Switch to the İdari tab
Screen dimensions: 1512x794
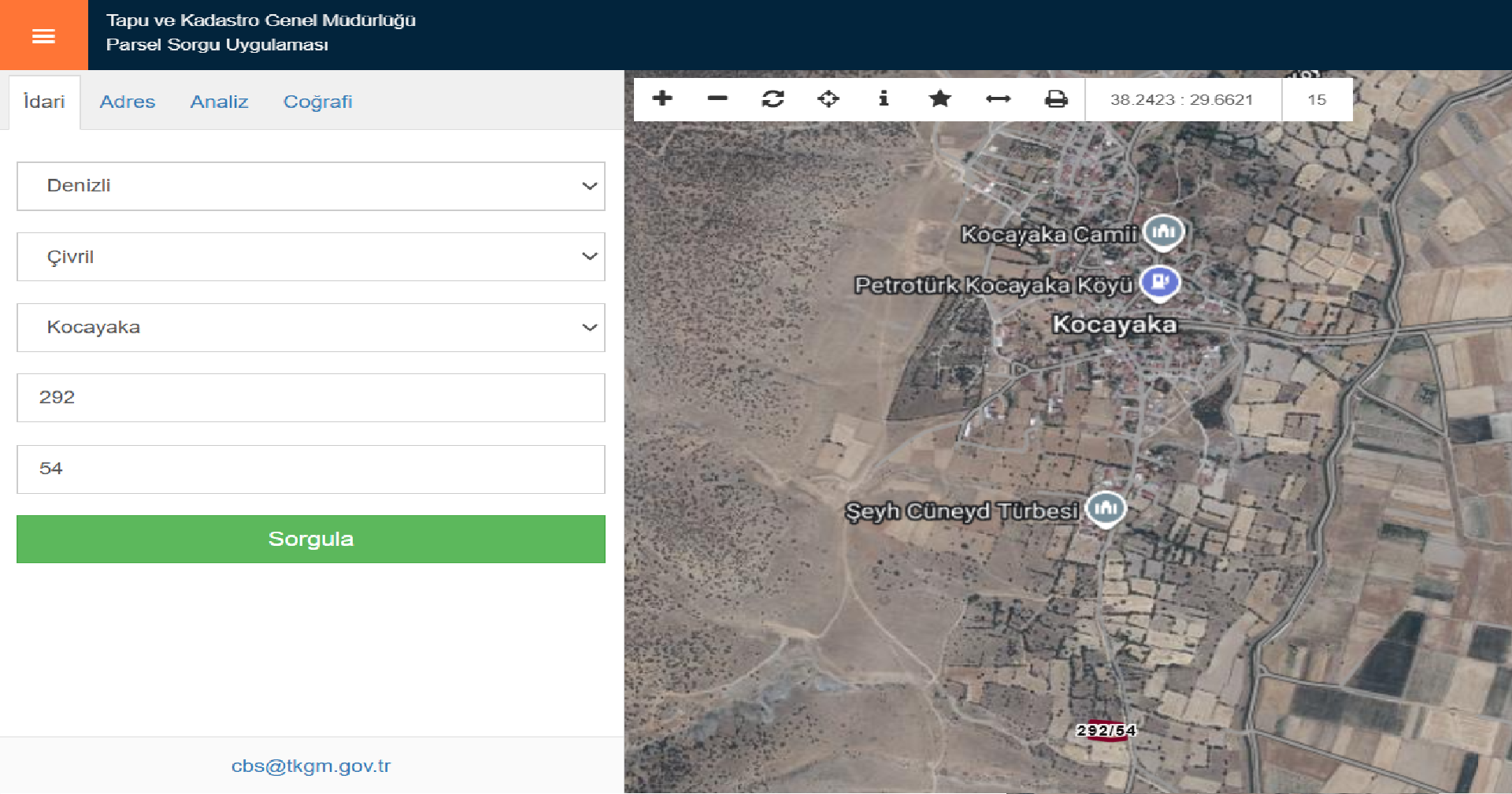pyautogui.click(x=44, y=102)
